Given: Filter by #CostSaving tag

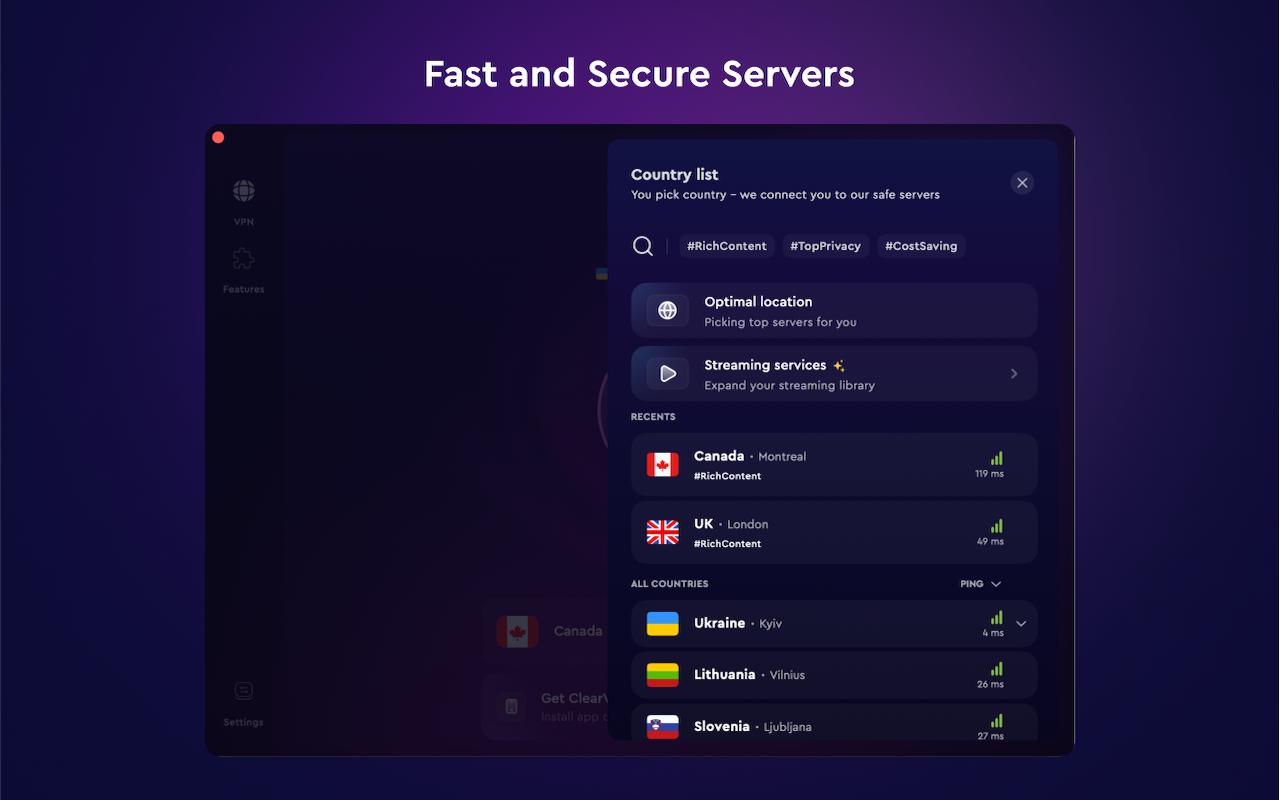Looking at the screenshot, I should point(921,246).
